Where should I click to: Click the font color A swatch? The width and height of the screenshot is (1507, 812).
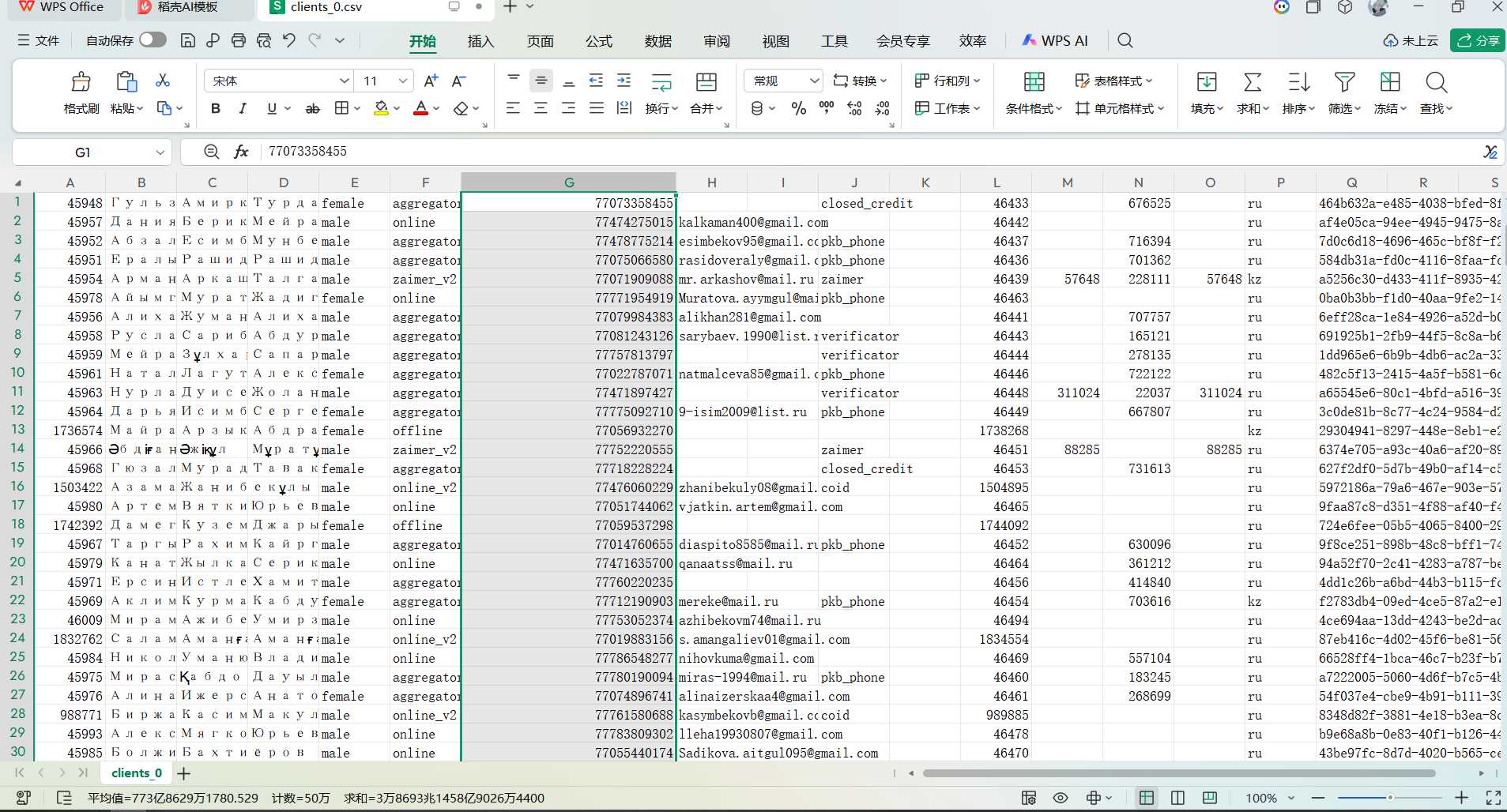(x=421, y=108)
